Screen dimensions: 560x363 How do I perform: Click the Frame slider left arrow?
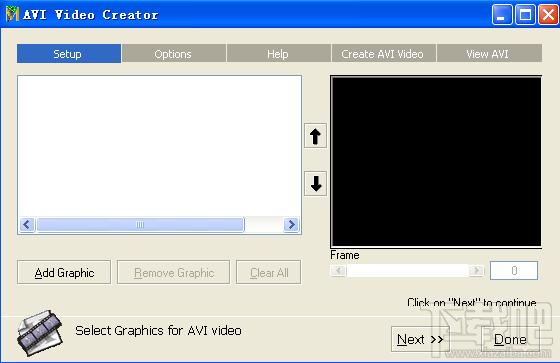[x=338, y=270]
